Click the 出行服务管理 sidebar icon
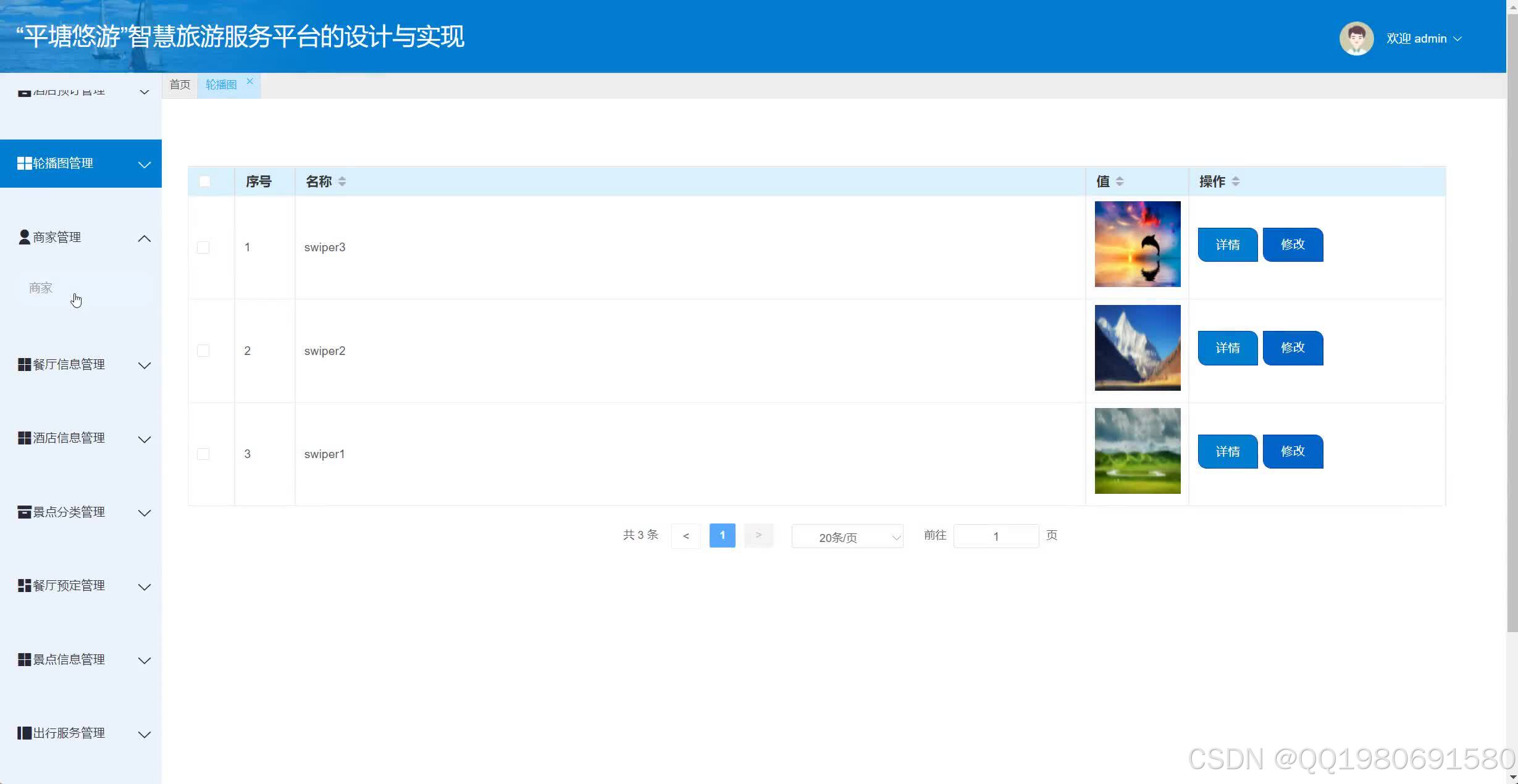 coord(24,733)
